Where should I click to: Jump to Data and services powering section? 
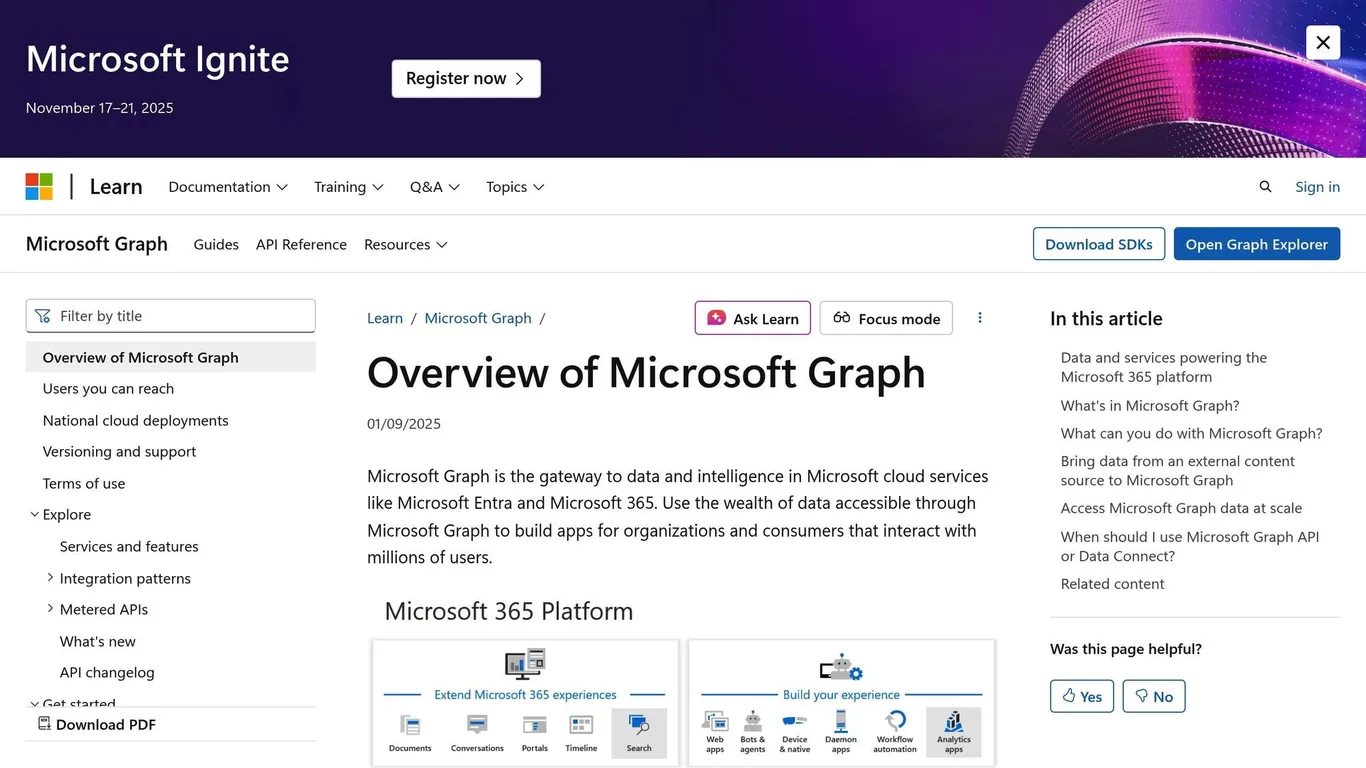pyautogui.click(x=1164, y=367)
